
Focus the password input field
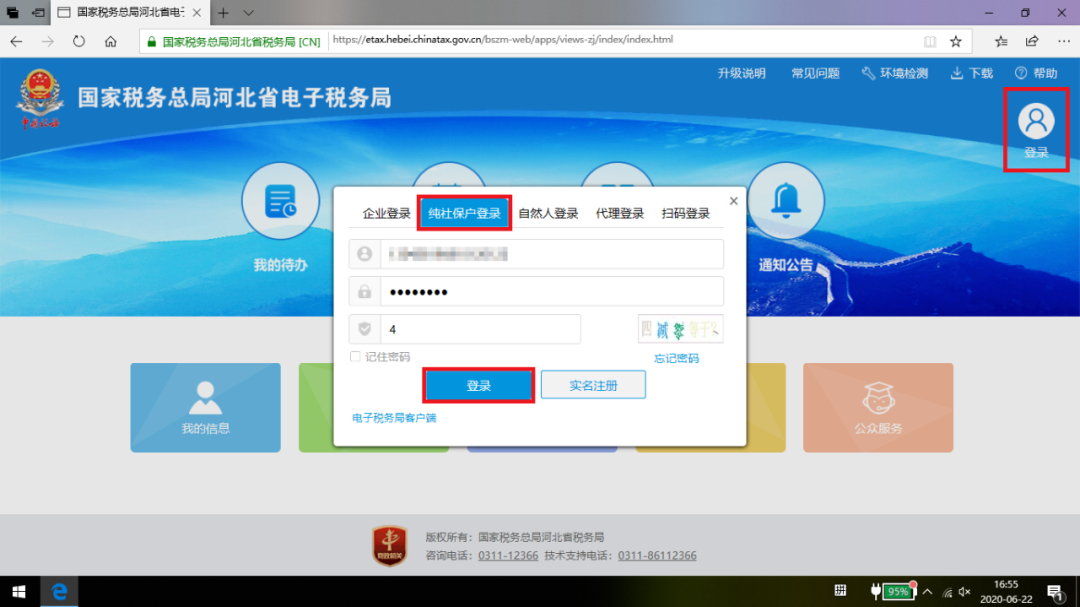pyautogui.click(x=552, y=291)
